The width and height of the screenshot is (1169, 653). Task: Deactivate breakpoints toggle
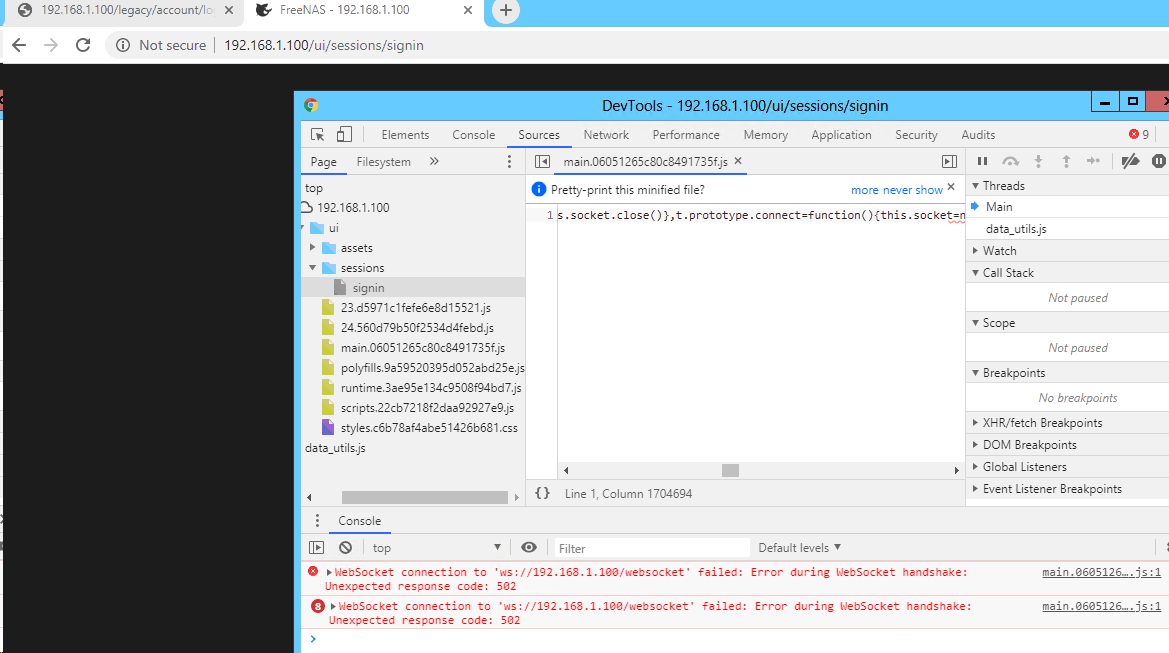coord(1130,161)
